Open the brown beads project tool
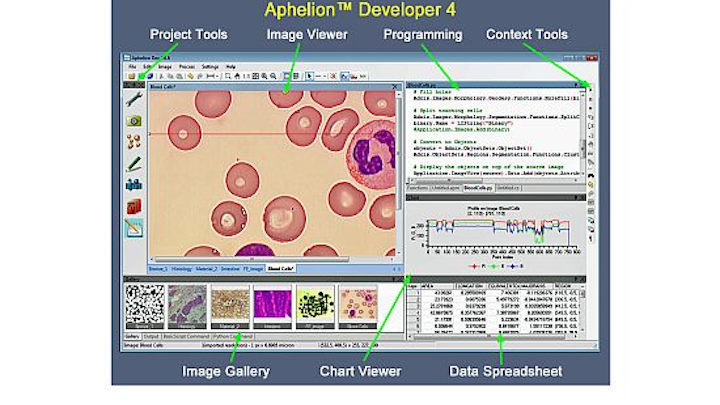Screen dimensions: 720x405 134,141
